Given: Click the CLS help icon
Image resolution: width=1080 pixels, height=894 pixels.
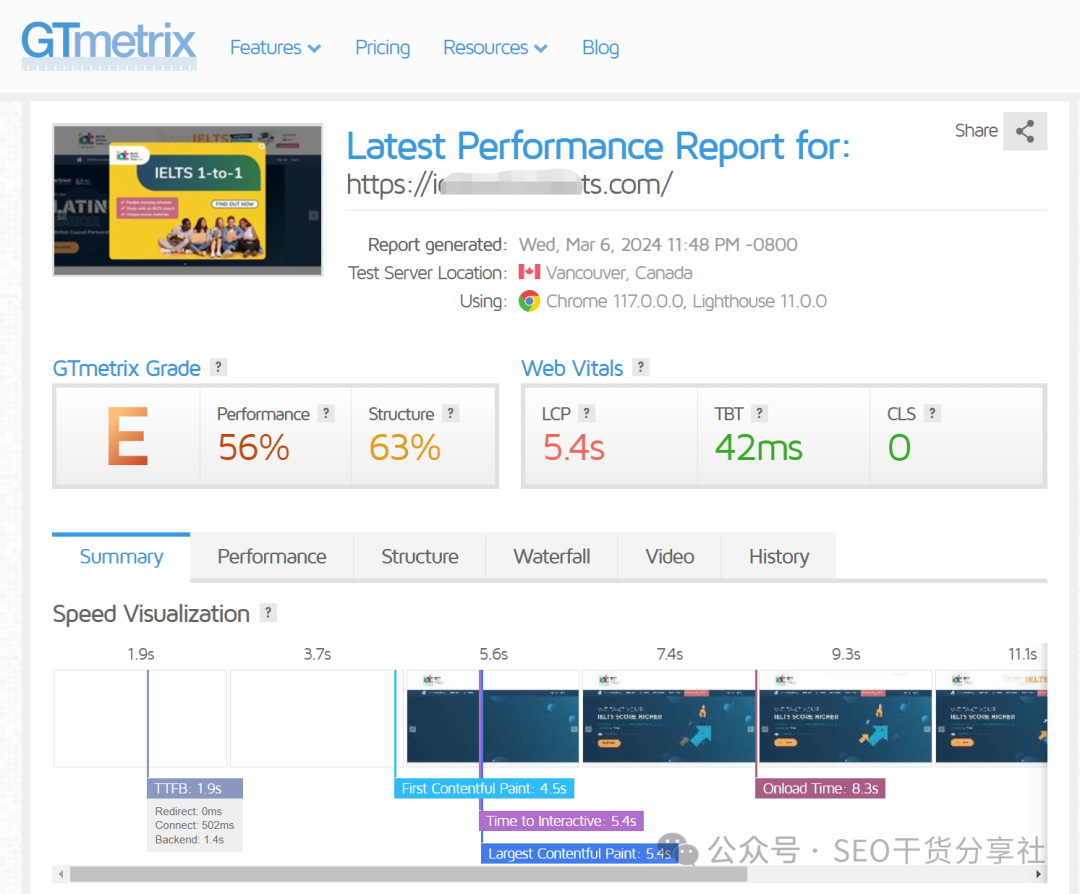Looking at the screenshot, I should click(932, 413).
